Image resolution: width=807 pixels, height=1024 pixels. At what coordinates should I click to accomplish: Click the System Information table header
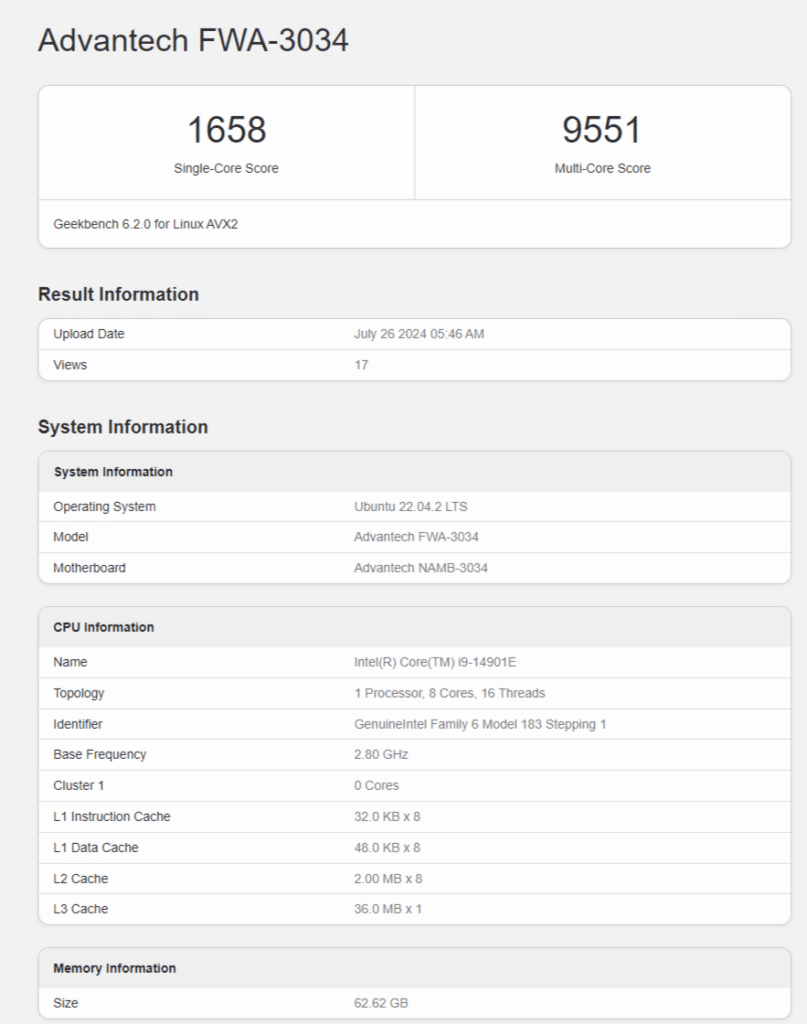click(x=113, y=472)
